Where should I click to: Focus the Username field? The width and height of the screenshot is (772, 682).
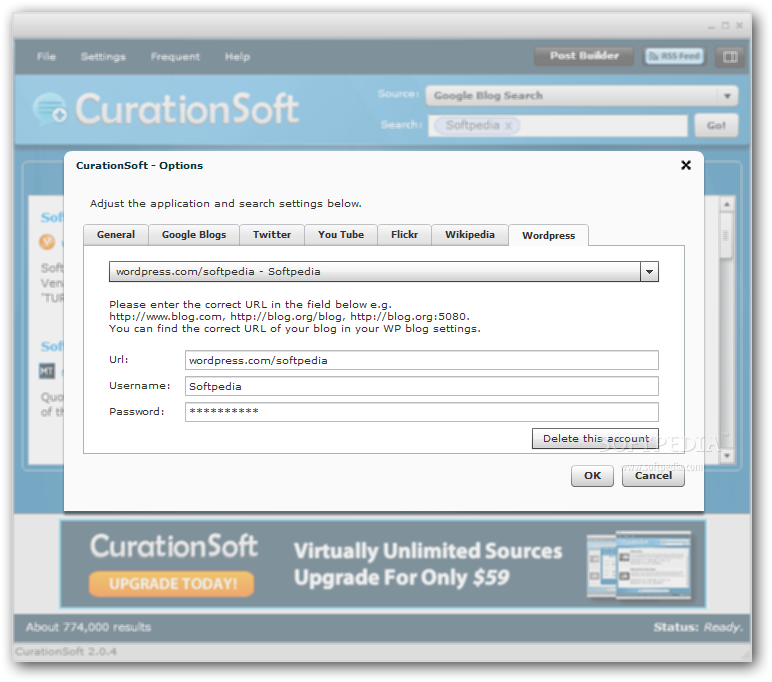[421, 386]
